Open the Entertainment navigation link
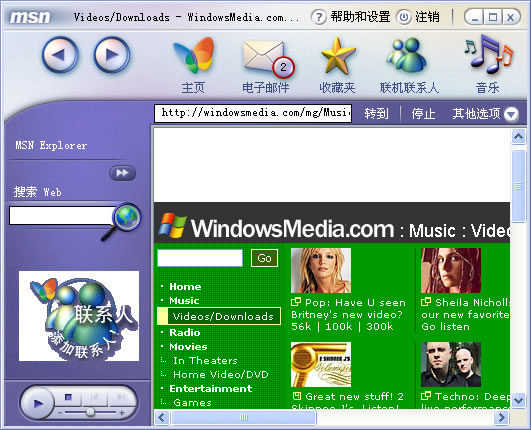Image resolution: width=531 pixels, height=430 pixels. pos(211,389)
